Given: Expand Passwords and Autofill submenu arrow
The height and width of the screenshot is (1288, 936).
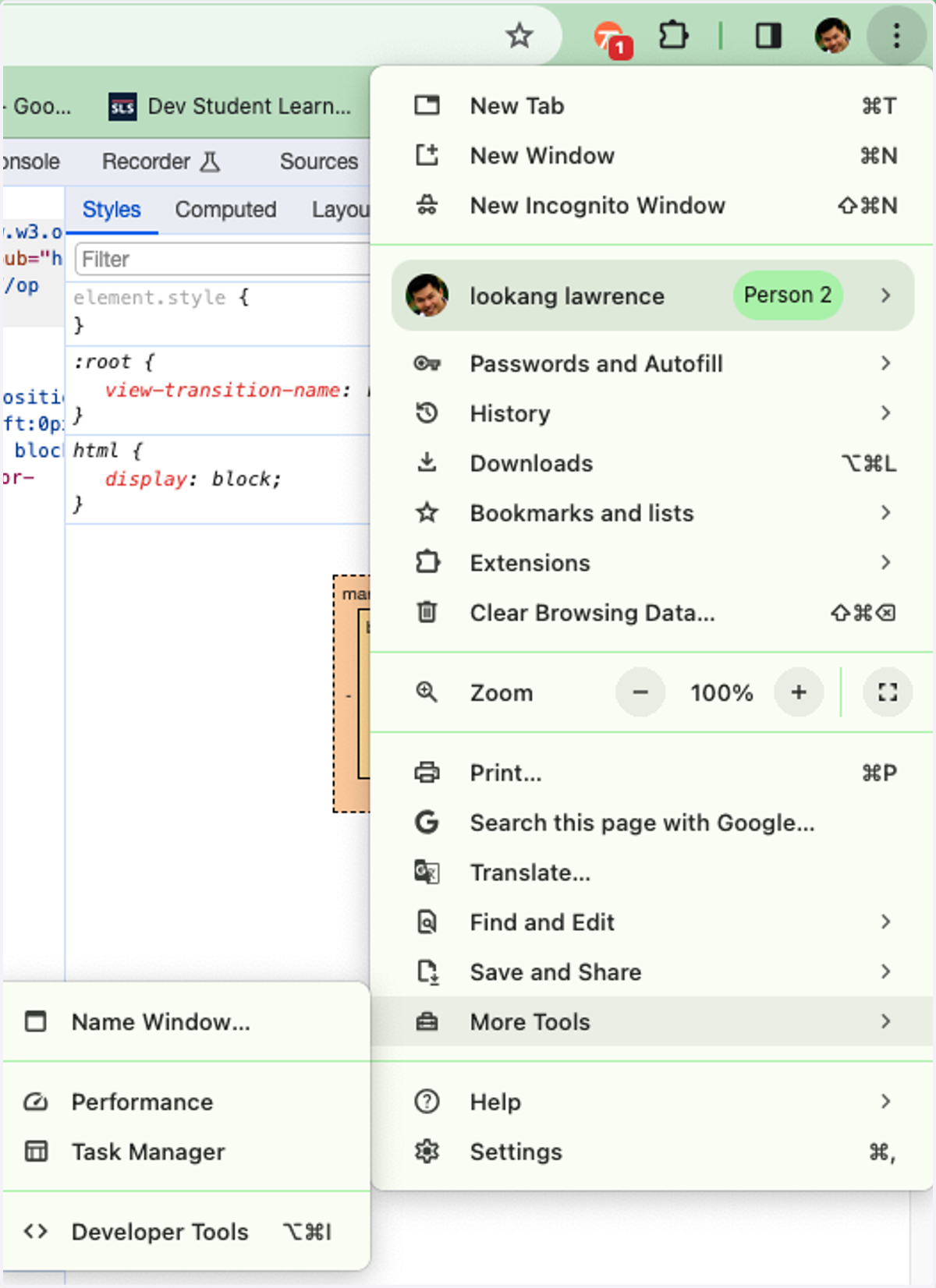Looking at the screenshot, I should 885,363.
